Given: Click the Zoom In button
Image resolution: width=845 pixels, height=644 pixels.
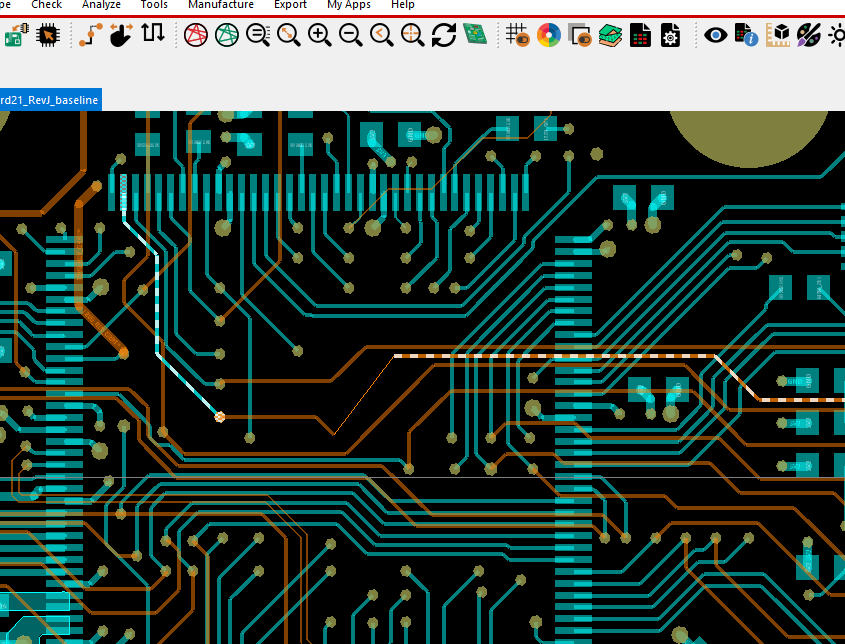Looking at the screenshot, I should click(321, 34).
